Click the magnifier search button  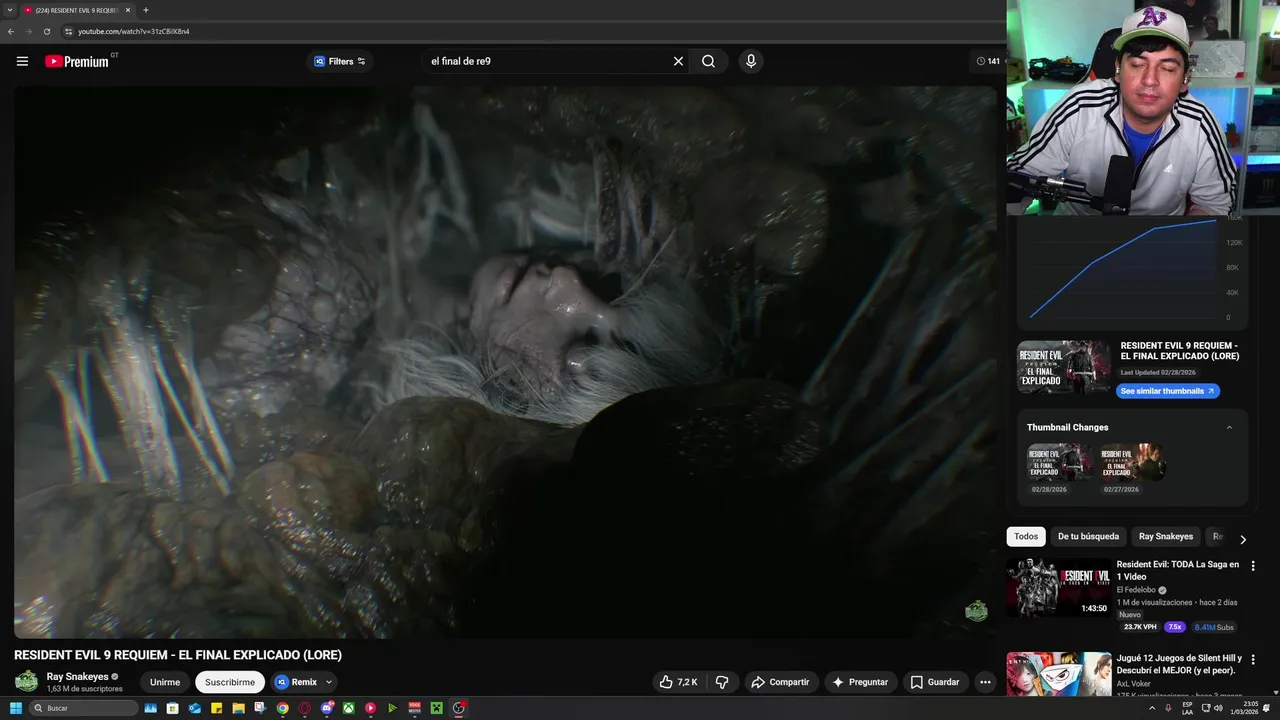708,61
